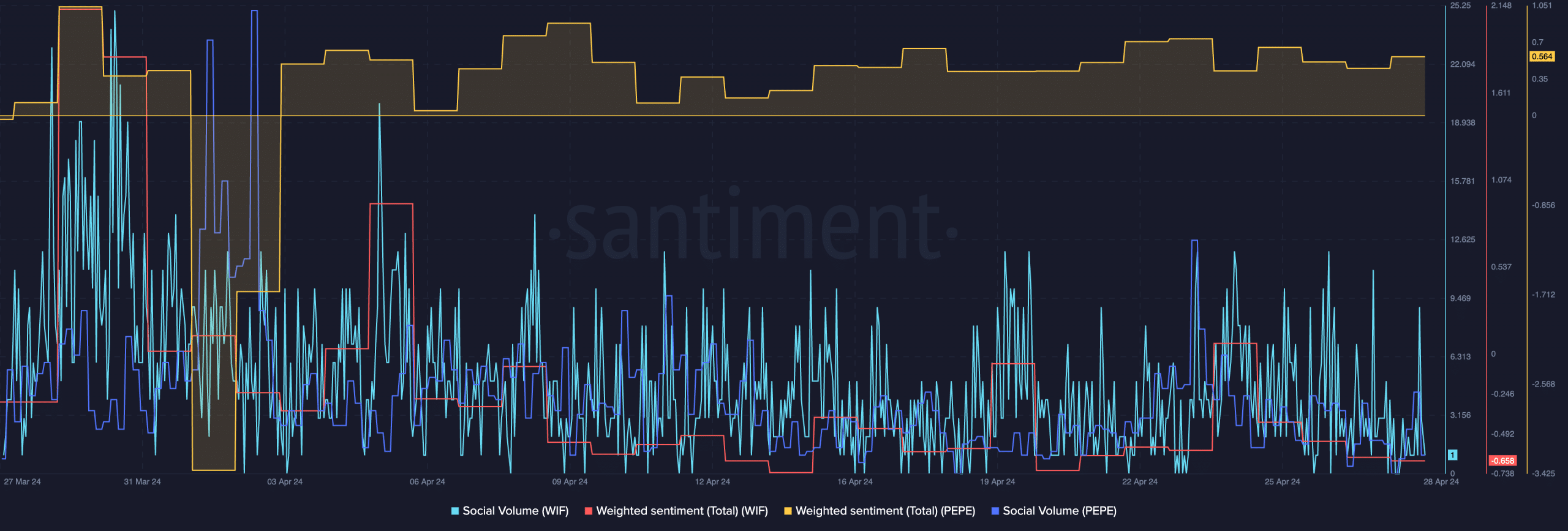The image size is (1568, 531).
Task: Select the 31 Mar 24 date label
Action: pyautogui.click(x=142, y=482)
